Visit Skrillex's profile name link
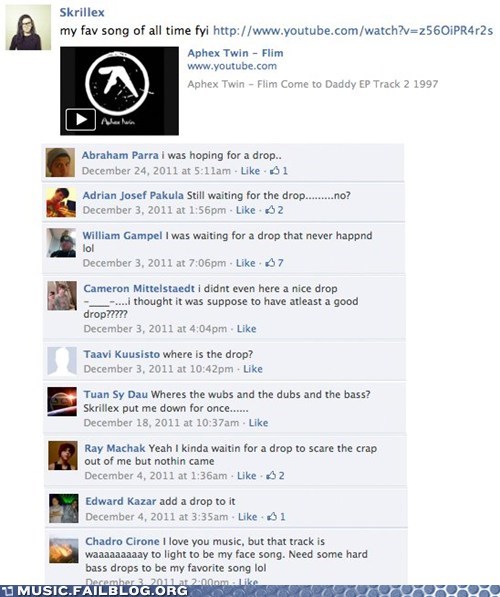This screenshot has height=597, width=500. coord(82,13)
